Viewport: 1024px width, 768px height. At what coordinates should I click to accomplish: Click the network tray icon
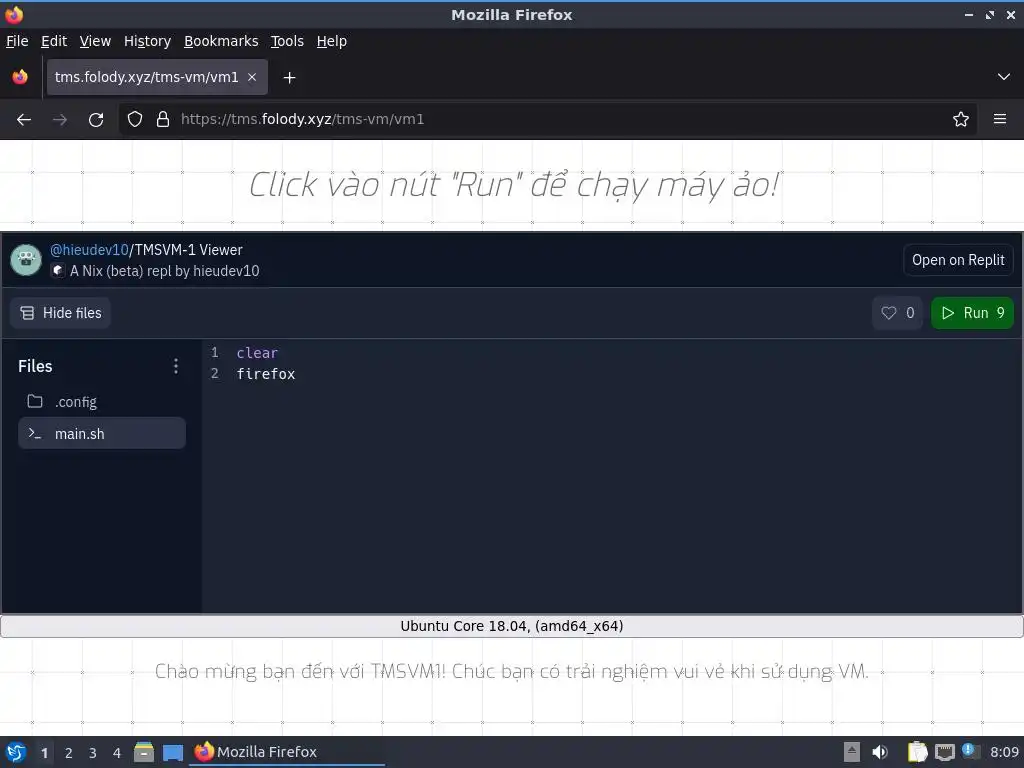(944, 753)
